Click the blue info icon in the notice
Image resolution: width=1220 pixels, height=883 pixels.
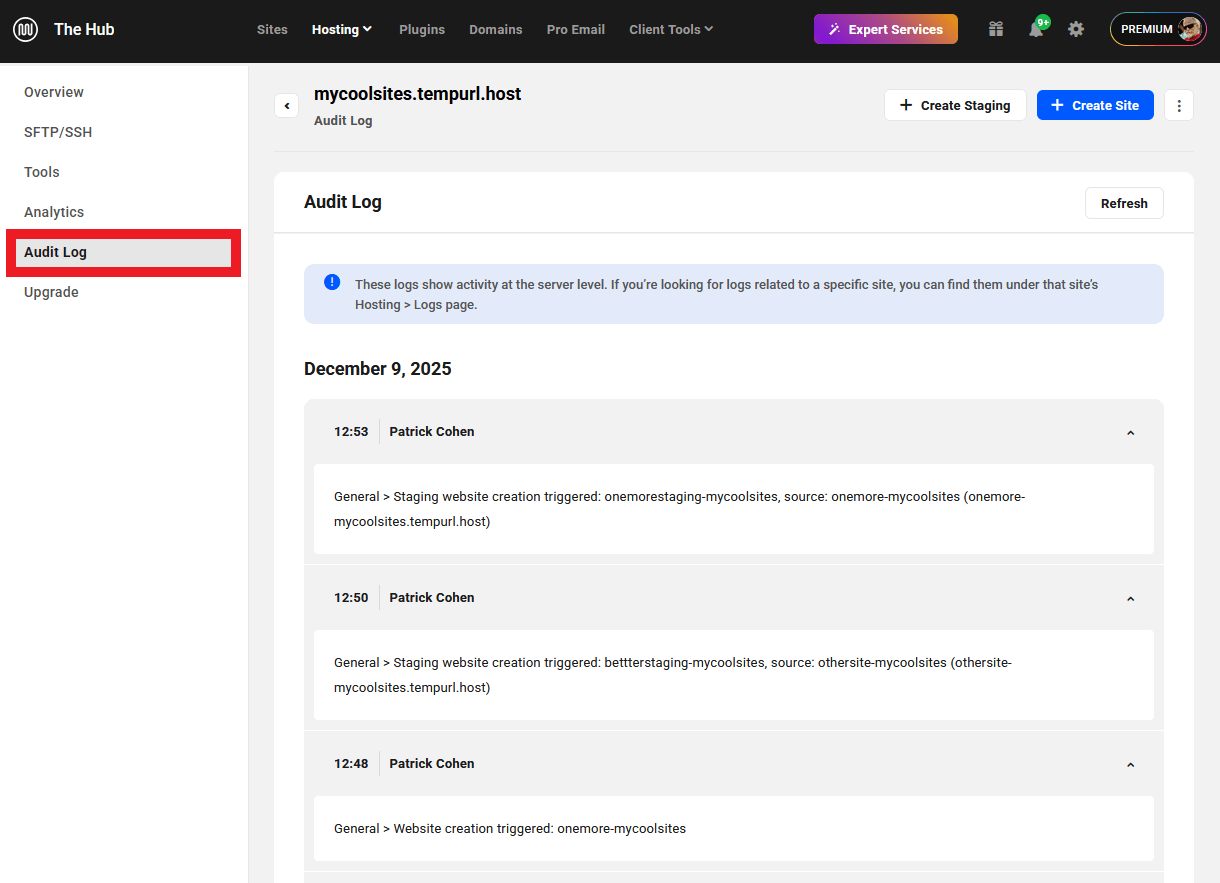tap(332, 282)
